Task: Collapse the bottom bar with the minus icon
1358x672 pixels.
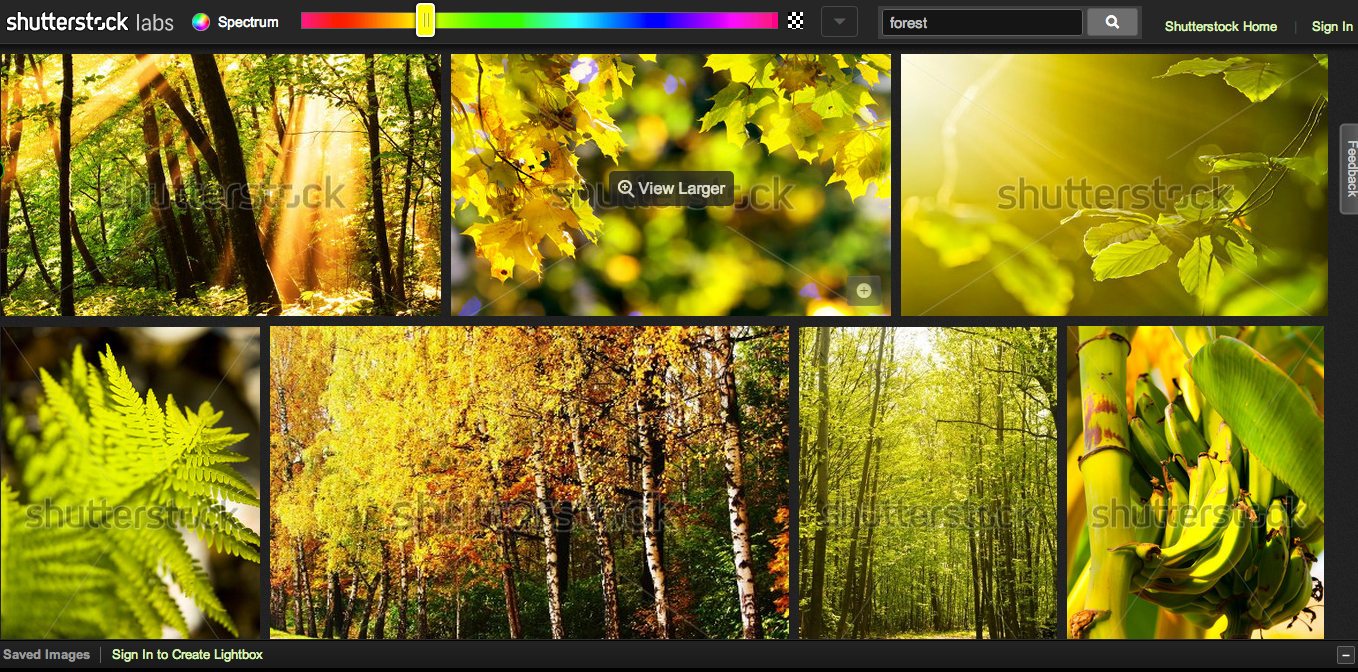Action: pos(1345,655)
